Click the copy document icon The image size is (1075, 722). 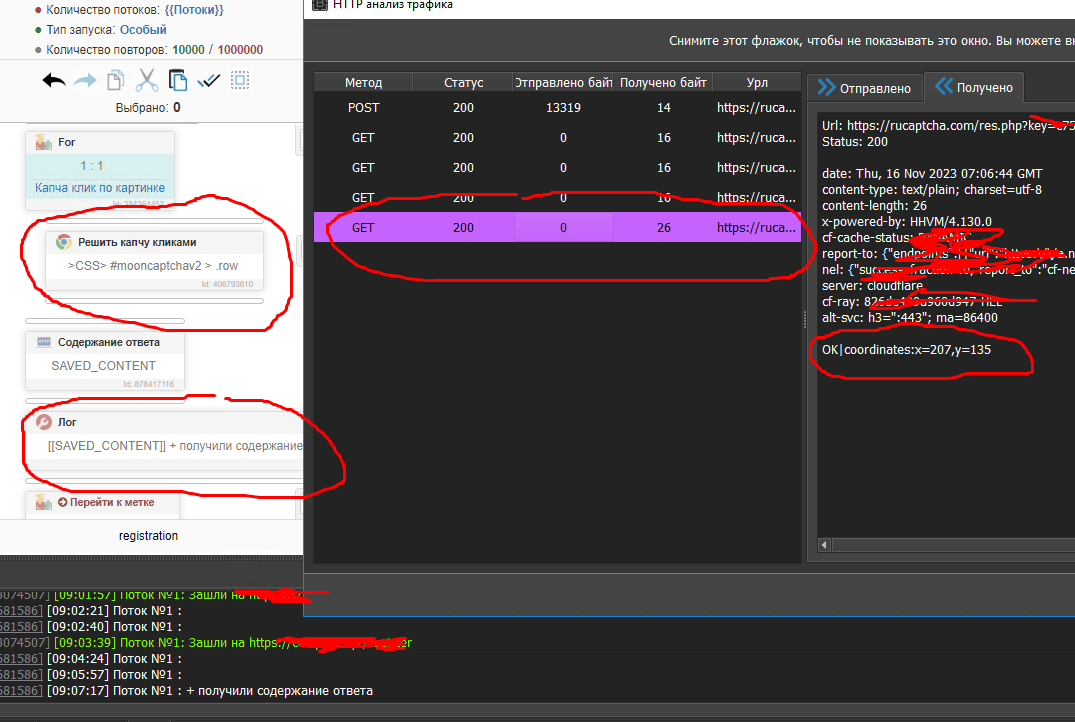[116, 81]
